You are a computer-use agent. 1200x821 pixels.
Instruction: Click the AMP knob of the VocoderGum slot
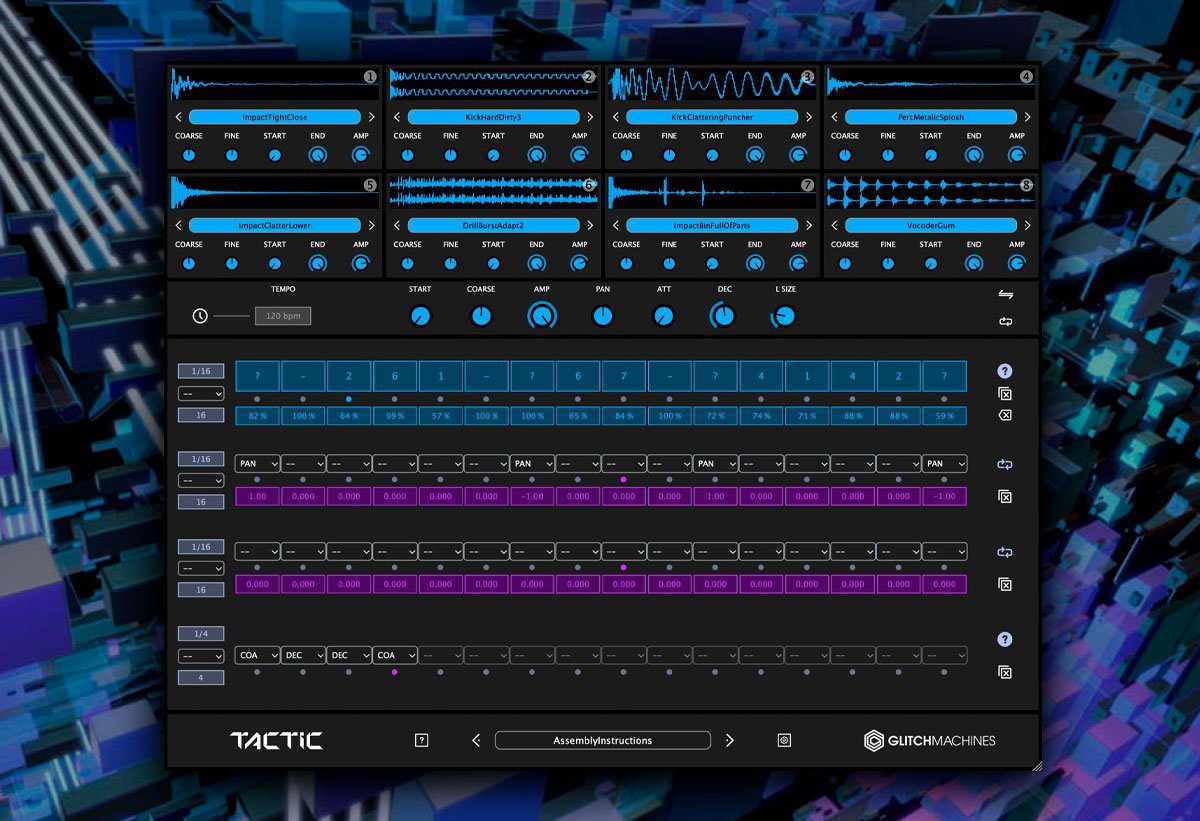[x=1017, y=263]
